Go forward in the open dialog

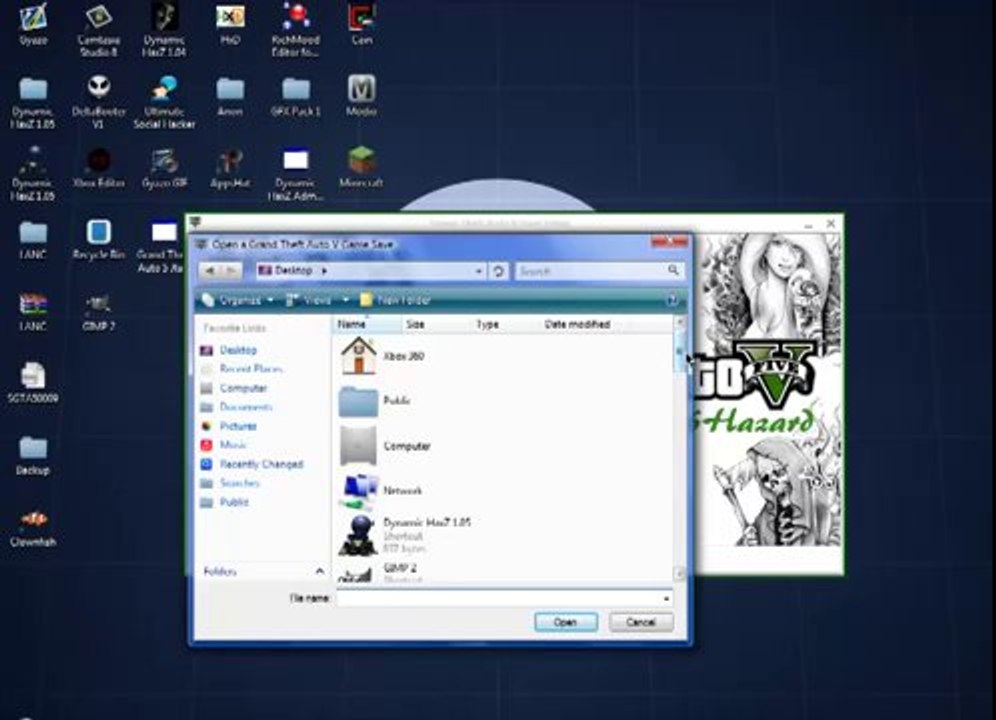pos(231,271)
